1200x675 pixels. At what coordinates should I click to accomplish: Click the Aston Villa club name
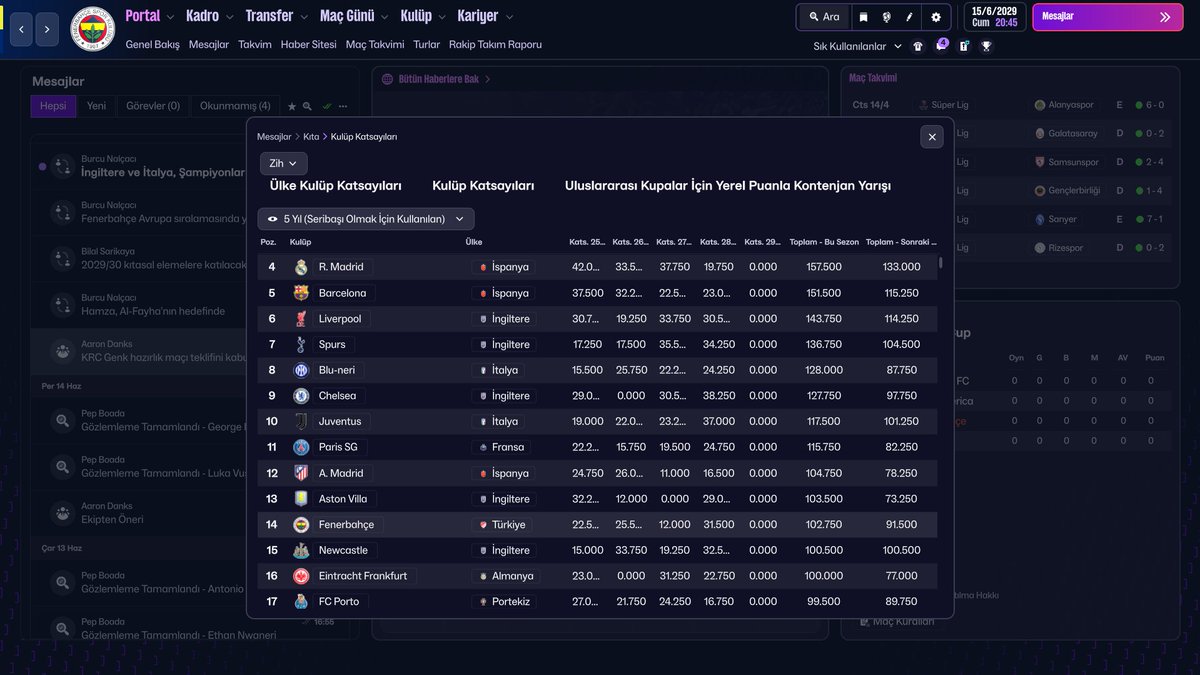(x=344, y=499)
